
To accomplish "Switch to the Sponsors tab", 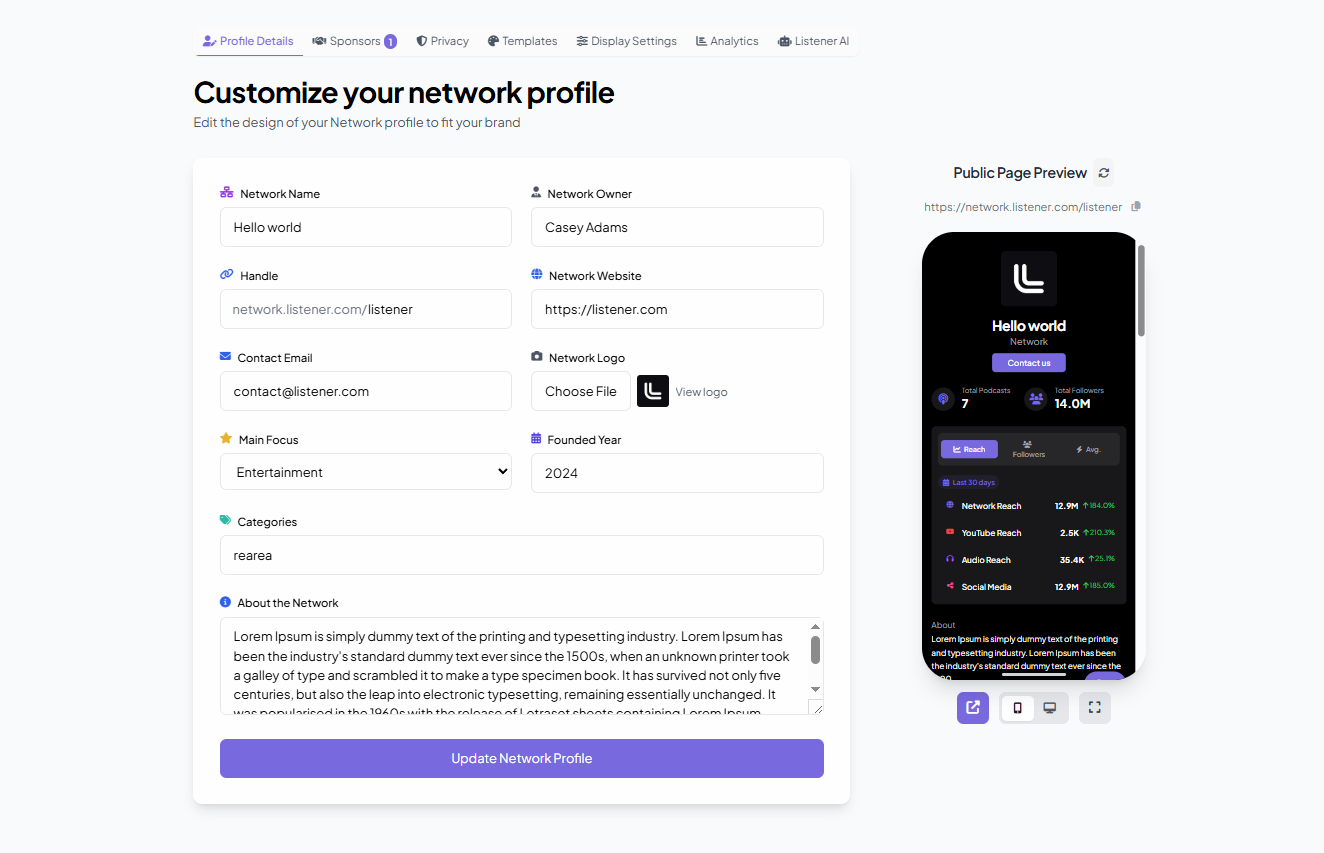I will coord(354,40).
